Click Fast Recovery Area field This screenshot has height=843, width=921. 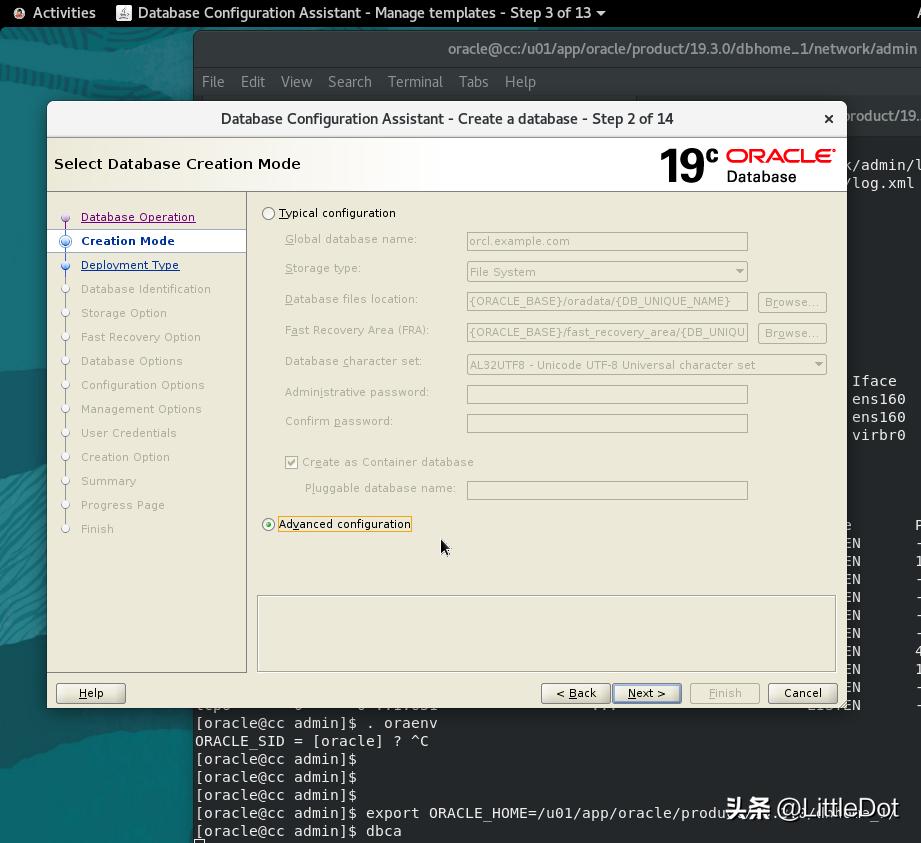pos(607,333)
